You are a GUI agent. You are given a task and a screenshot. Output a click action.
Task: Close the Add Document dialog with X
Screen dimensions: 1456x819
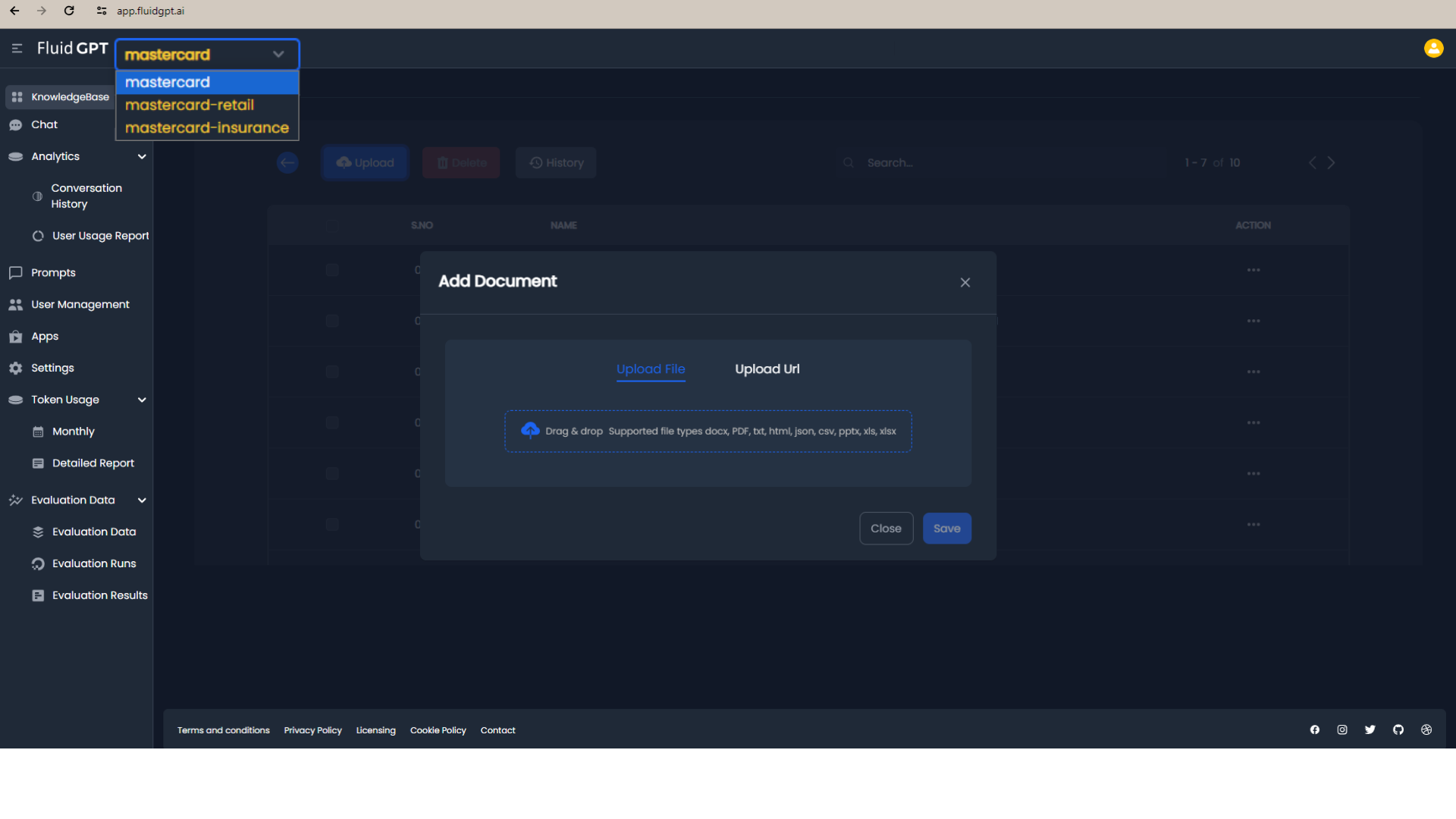(x=965, y=282)
